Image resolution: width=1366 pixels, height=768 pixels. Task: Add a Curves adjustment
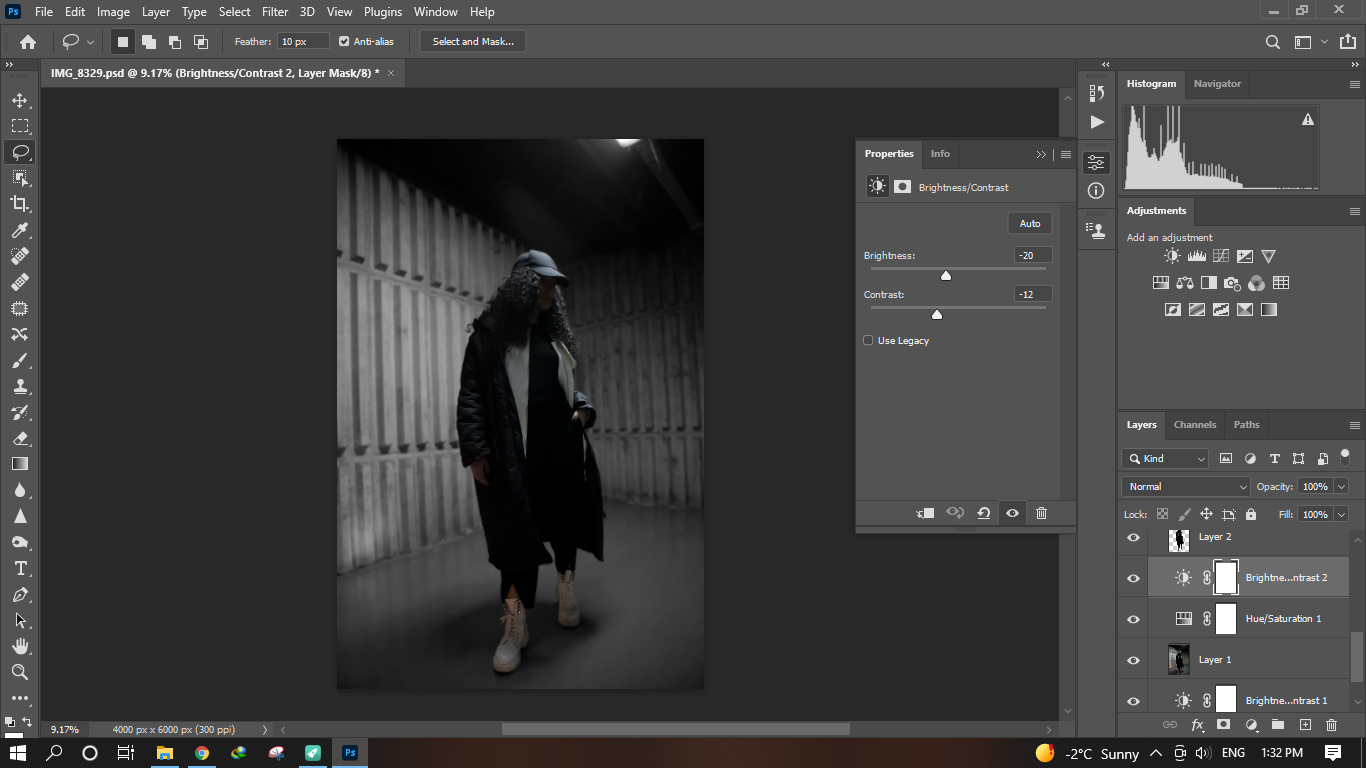pyautogui.click(x=1221, y=257)
